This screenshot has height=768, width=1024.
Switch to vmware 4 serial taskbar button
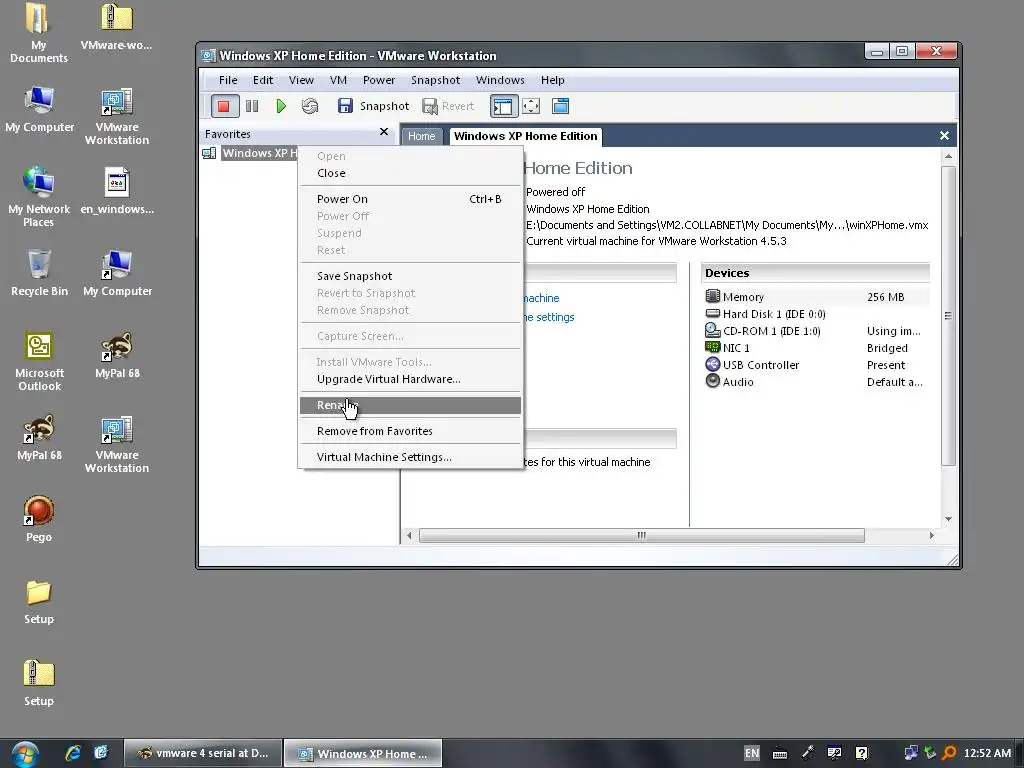coord(203,754)
